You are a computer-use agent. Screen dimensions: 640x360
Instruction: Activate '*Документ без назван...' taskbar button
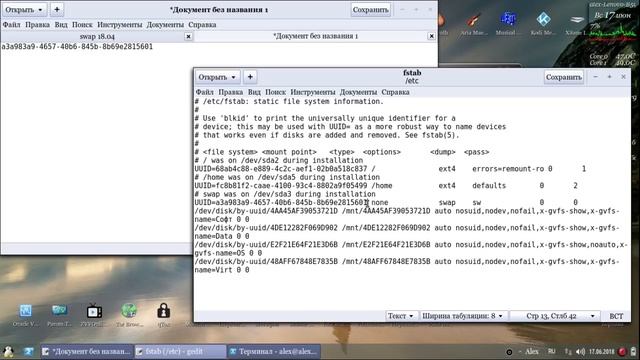86,351
